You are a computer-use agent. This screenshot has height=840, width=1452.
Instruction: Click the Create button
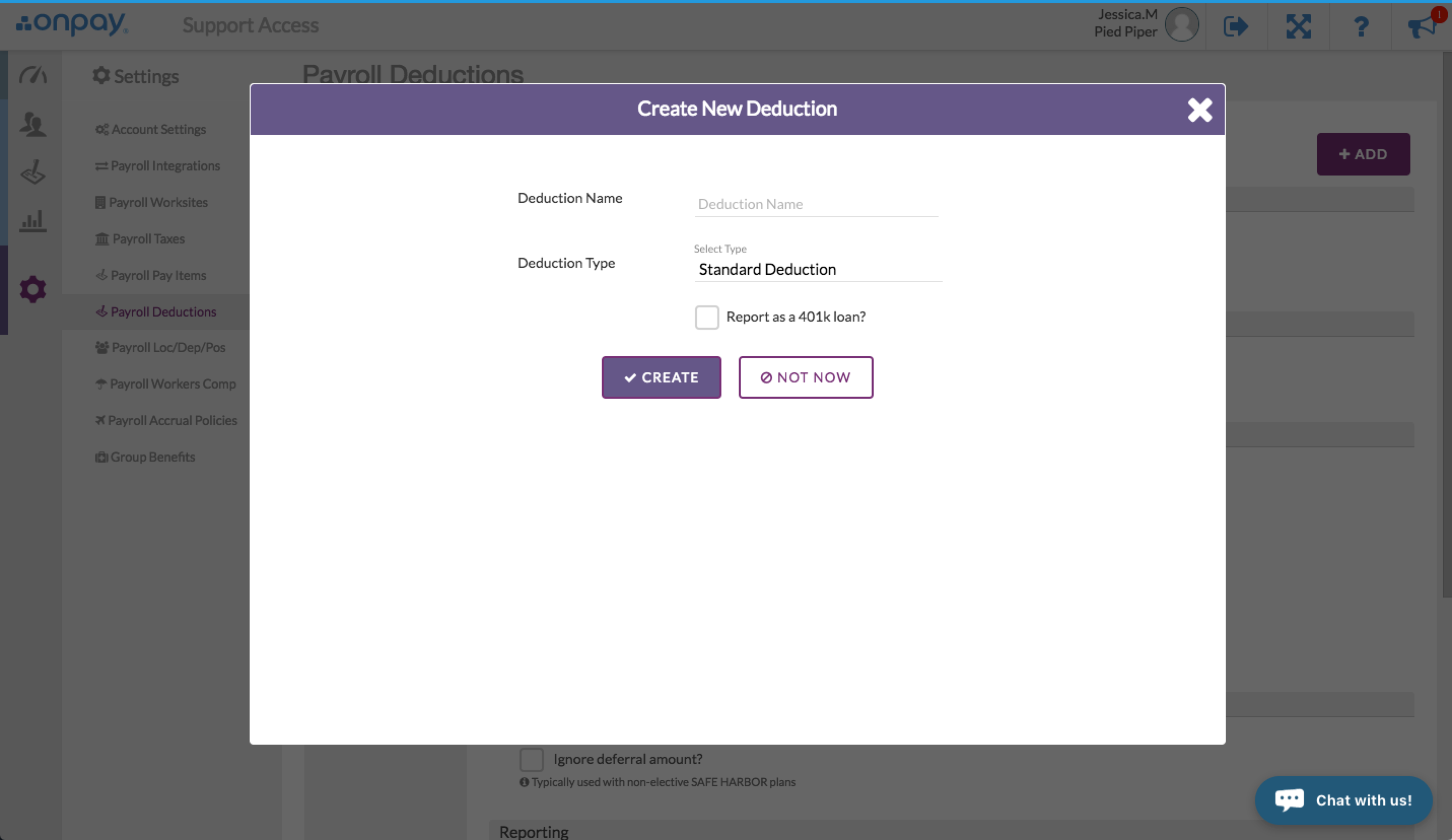pos(661,377)
